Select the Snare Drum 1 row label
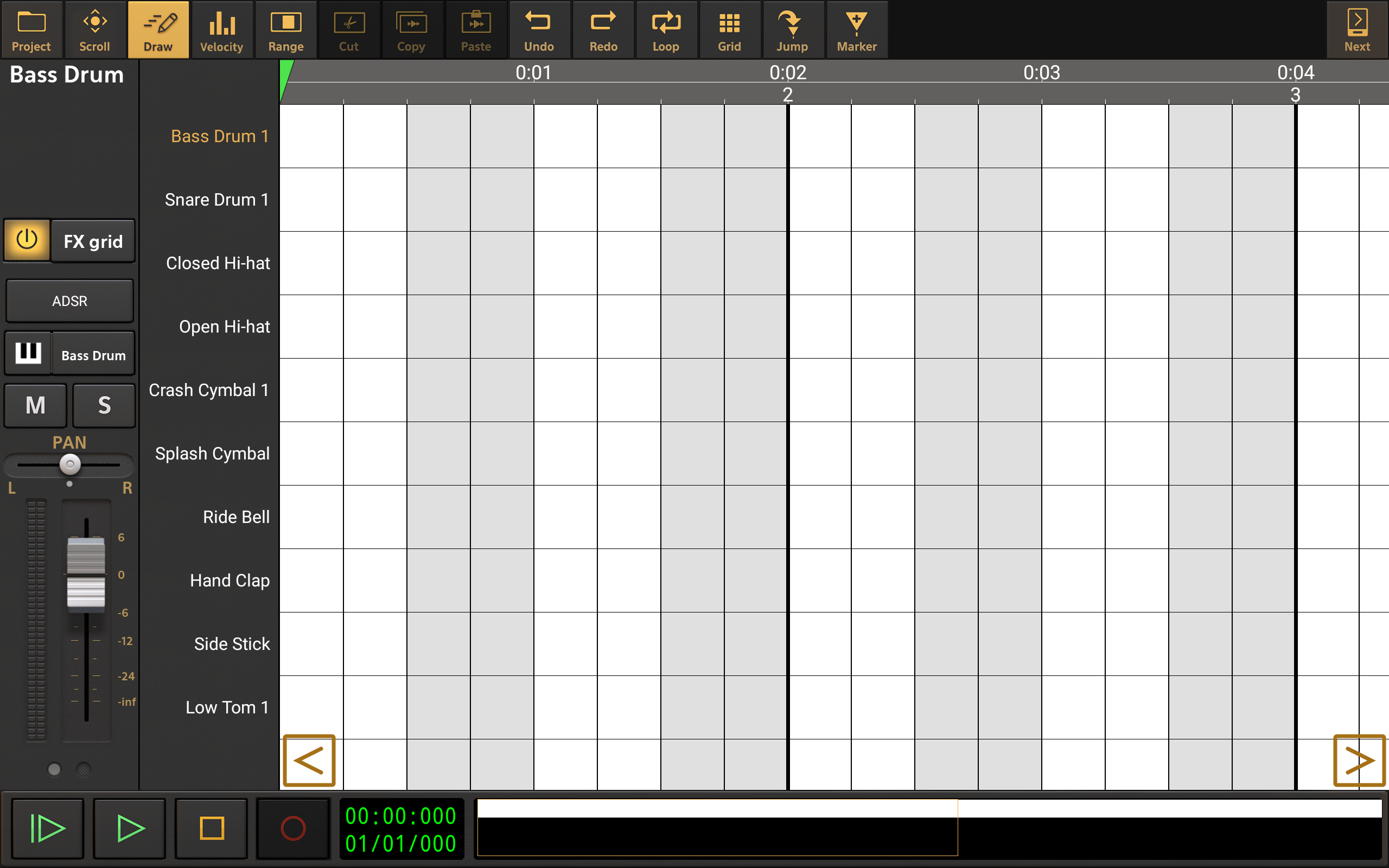The width and height of the screenshot is (1389, 868). (216, 199)
